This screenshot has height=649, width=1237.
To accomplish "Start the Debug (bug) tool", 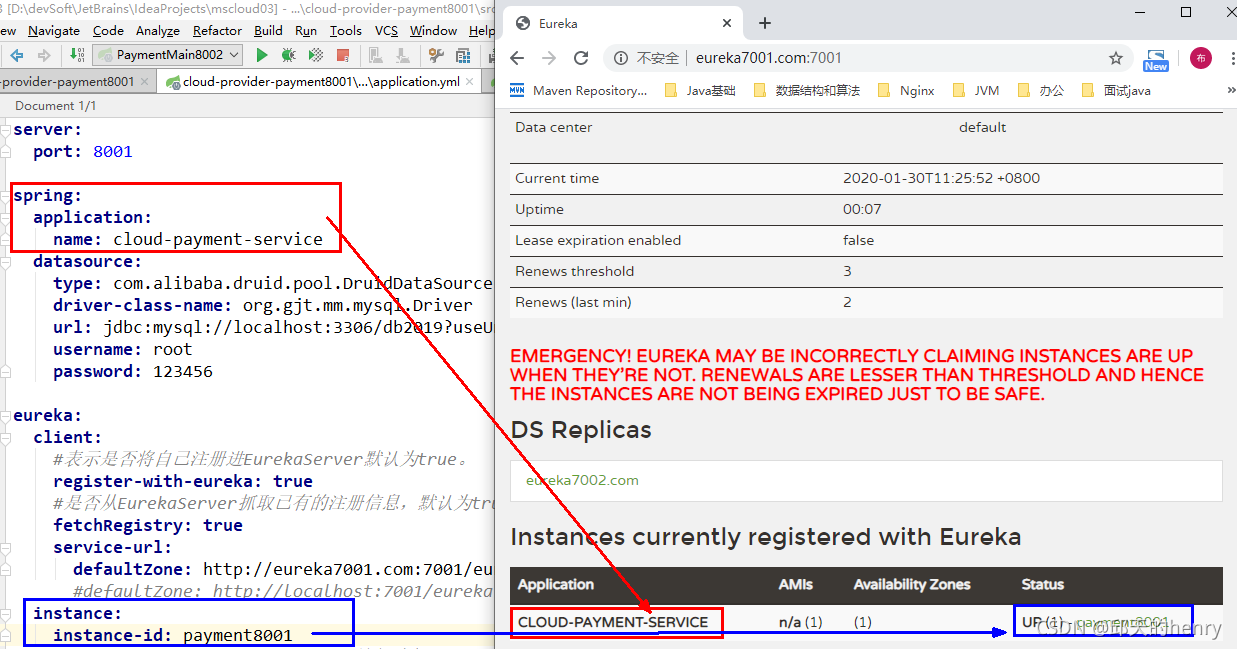I will (x=288, y=56).
